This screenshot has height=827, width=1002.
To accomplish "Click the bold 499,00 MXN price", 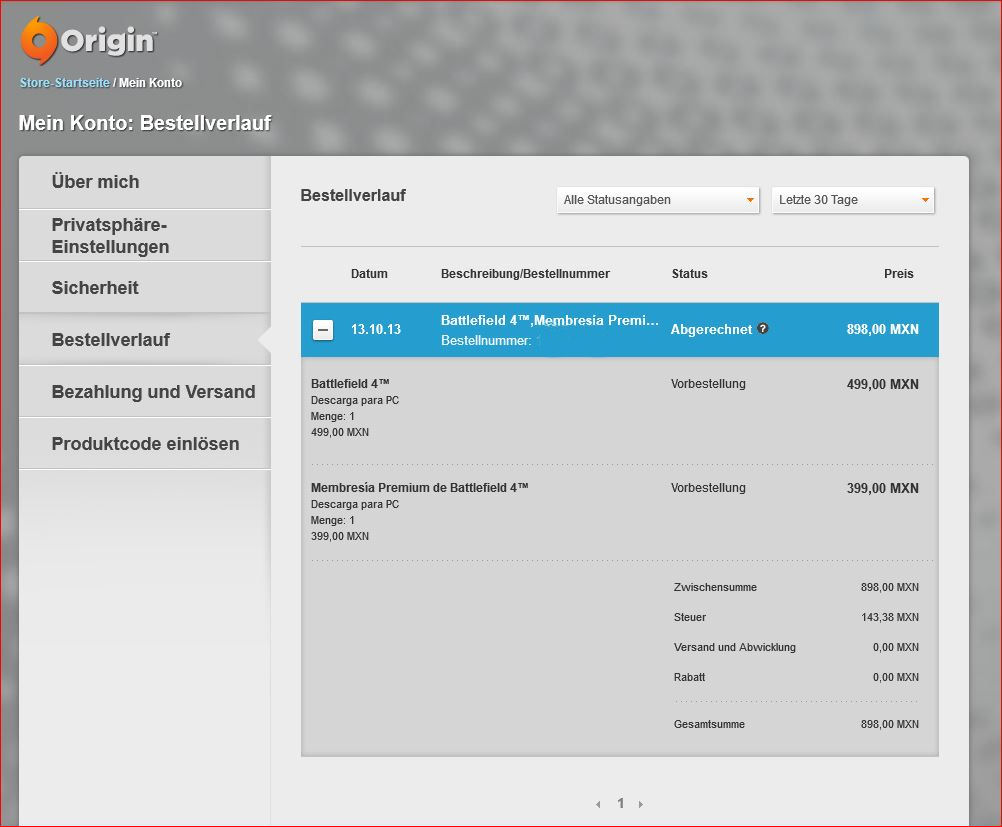I will [883, 384].
